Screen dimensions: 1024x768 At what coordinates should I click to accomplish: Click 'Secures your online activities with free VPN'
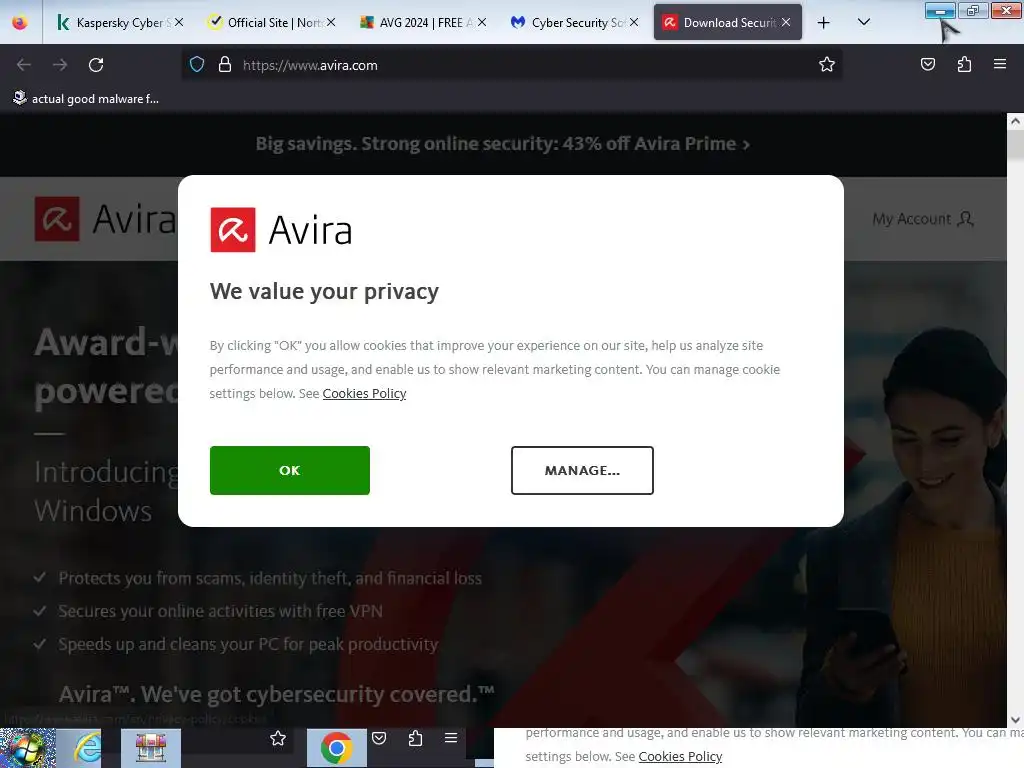point(220,611)
